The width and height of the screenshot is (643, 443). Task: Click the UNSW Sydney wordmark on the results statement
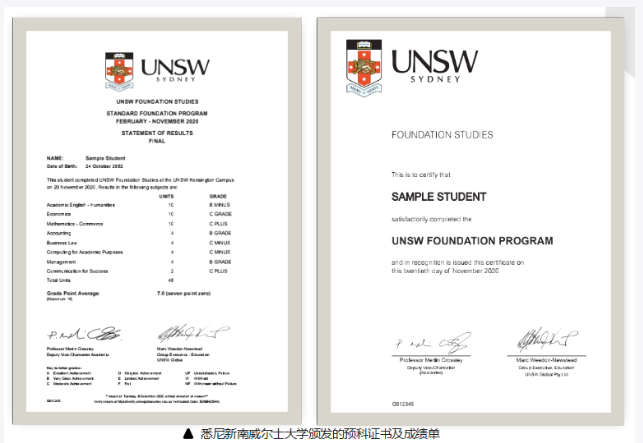[175, 70]
